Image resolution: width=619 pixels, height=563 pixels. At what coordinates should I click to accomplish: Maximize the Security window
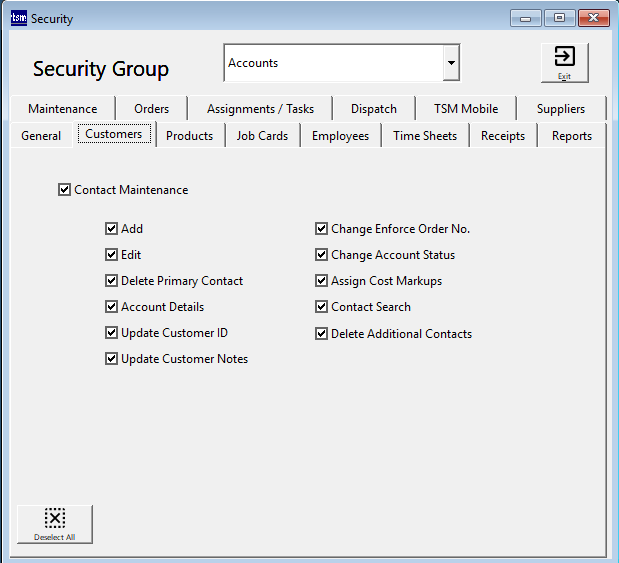(559, 18)
